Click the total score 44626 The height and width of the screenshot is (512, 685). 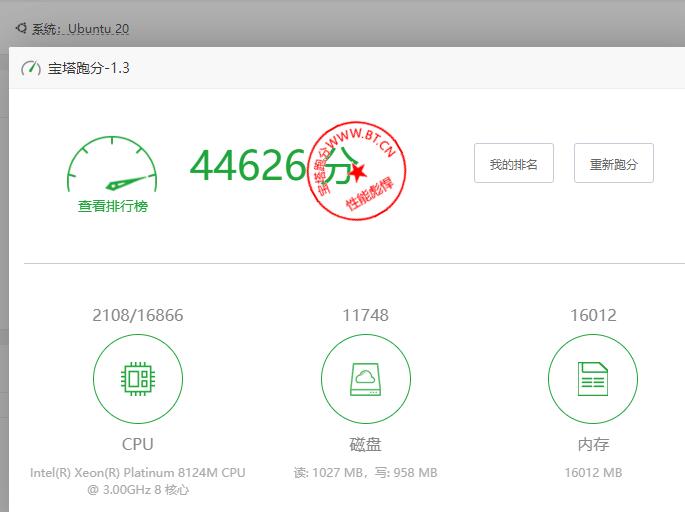tap(248, 166)
